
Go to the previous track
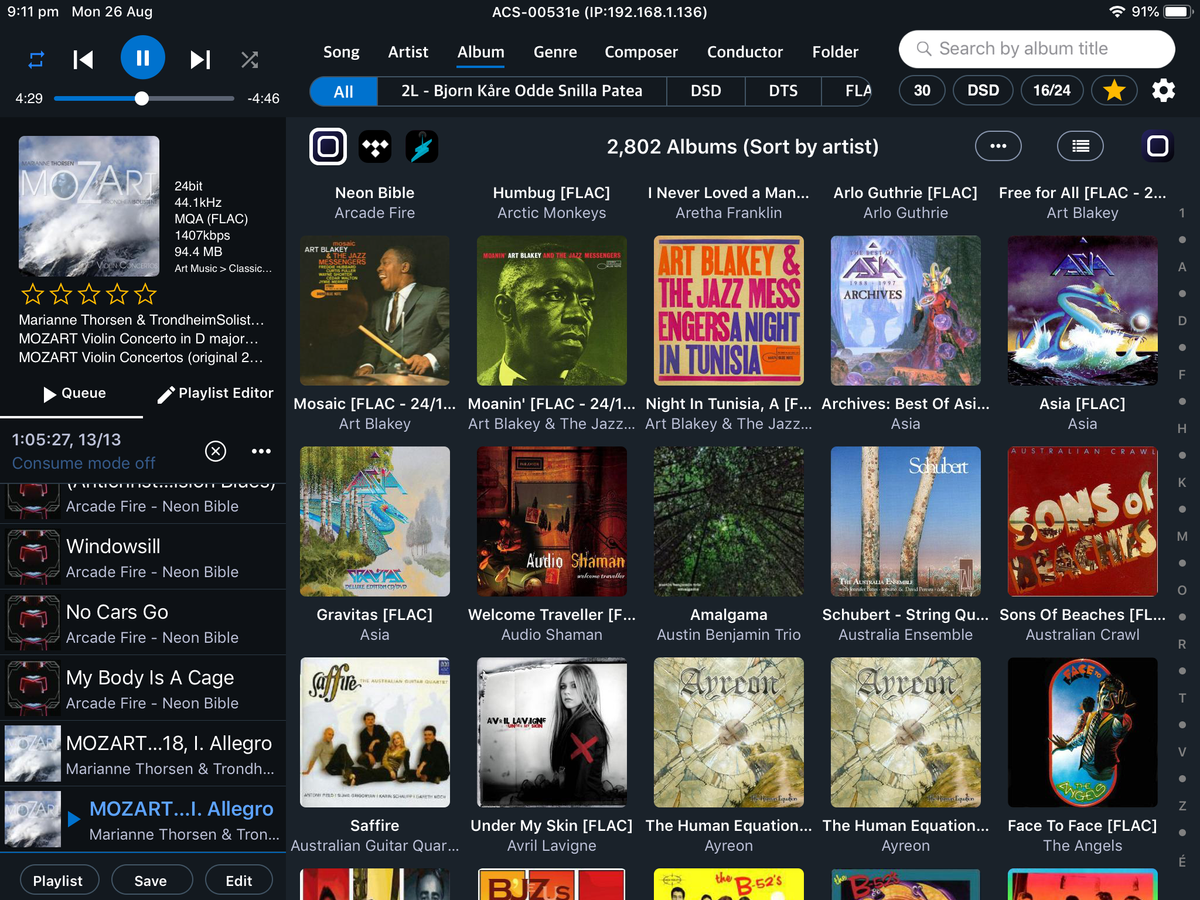tap(84, 59)
